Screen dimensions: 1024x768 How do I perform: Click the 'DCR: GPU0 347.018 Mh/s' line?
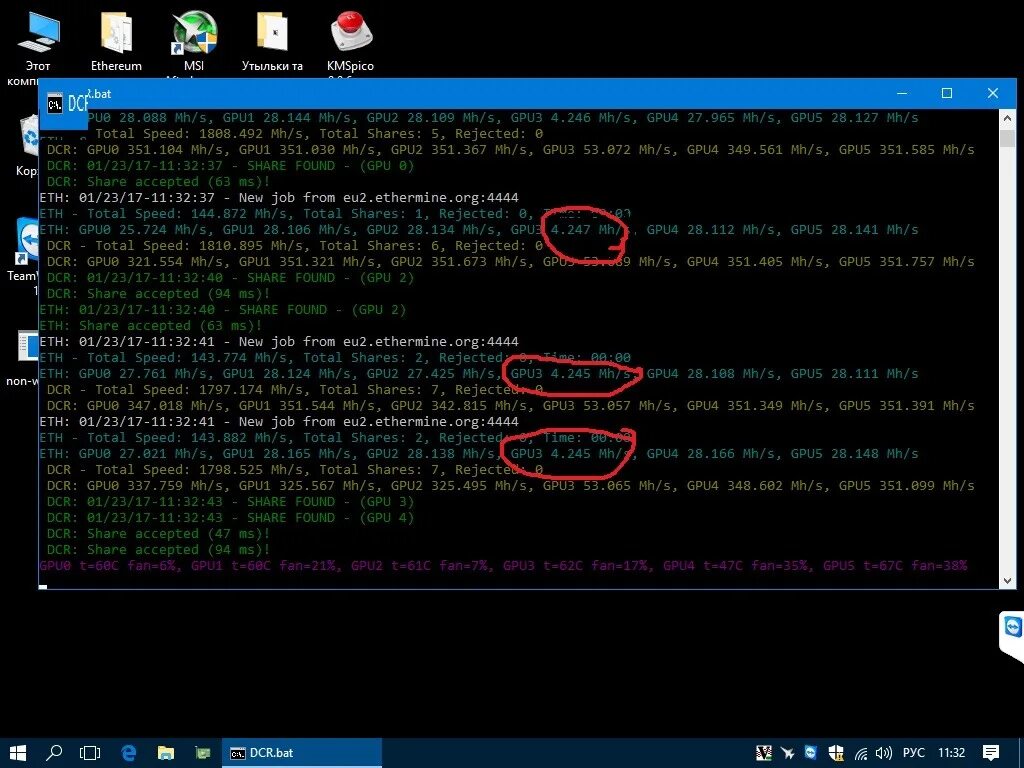[511, 406]
